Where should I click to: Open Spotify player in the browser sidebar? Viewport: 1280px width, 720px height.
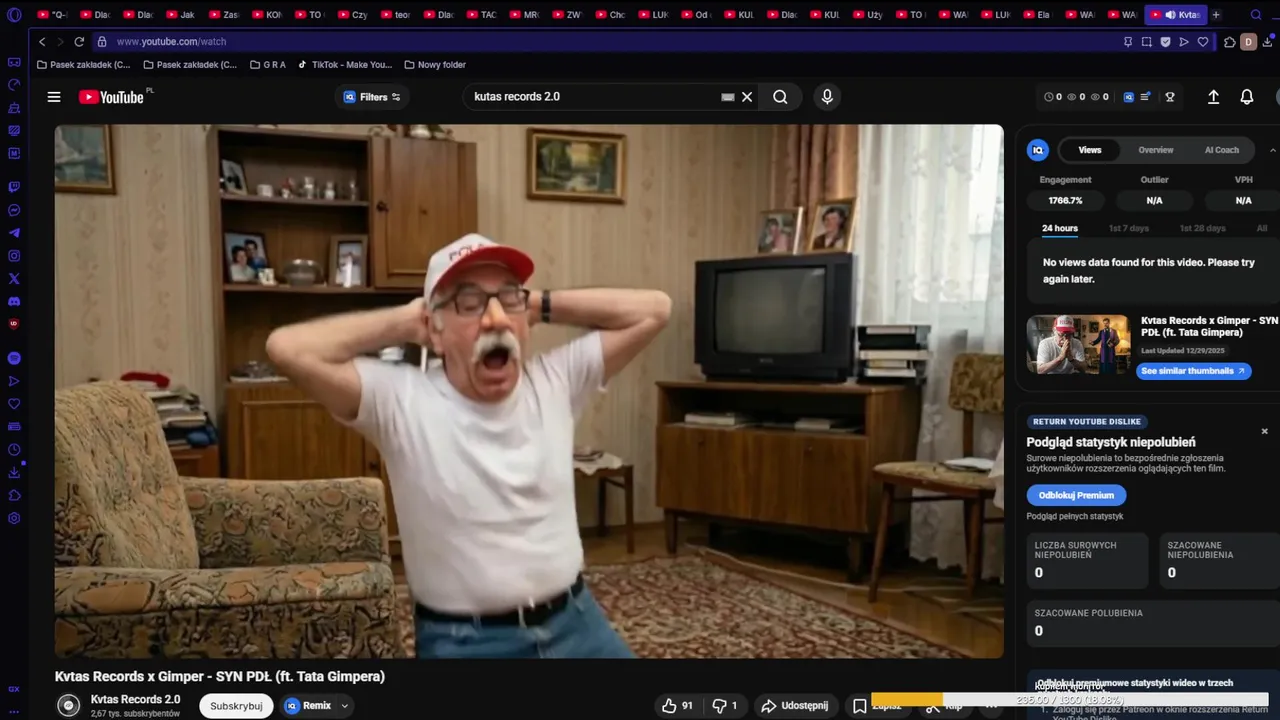tap(14, 358)
